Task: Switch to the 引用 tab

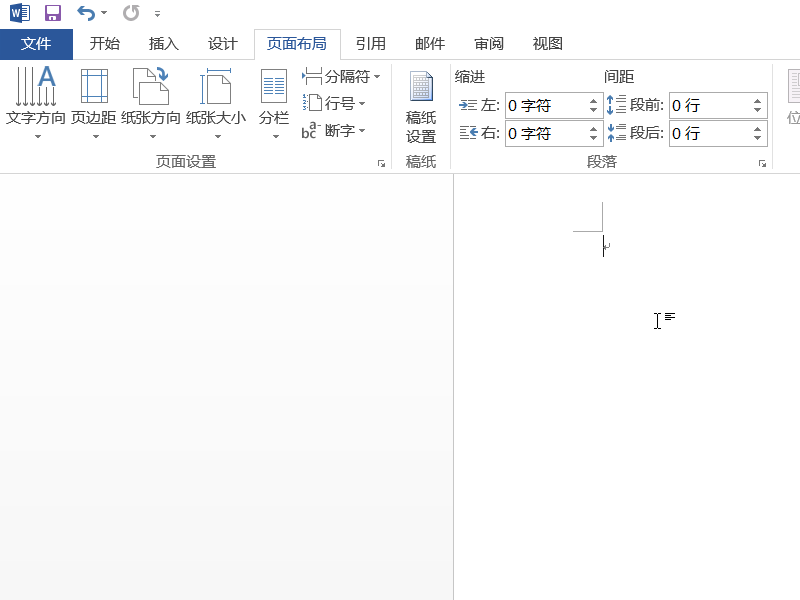Action: pos(371,44)
